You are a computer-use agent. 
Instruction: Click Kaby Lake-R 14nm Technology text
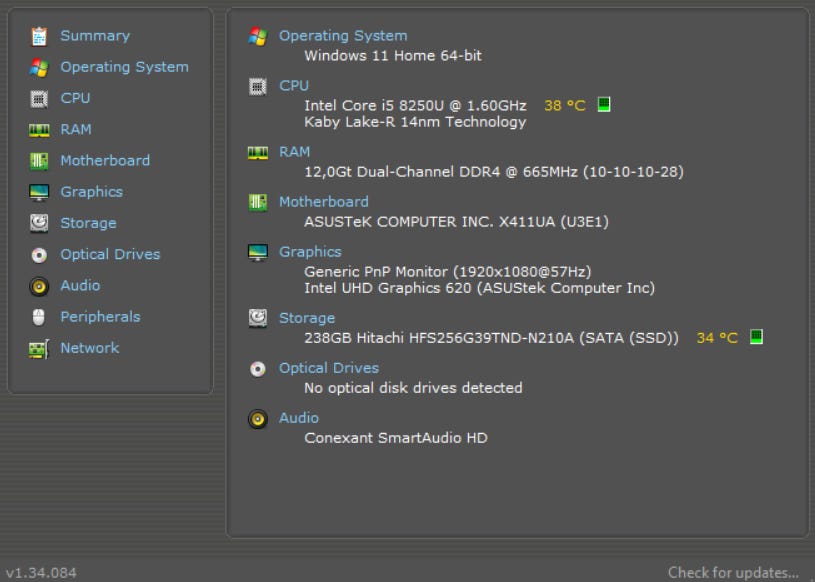[x=415, y=122]
